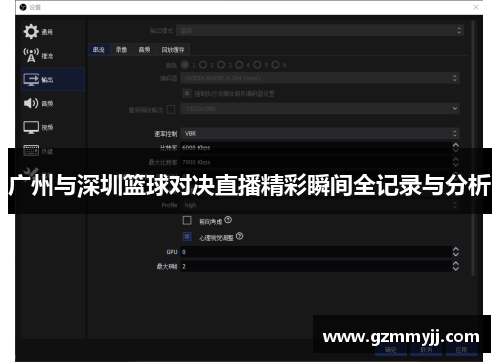This screenshot has height=362, width=500.
Task: Click the max B-frames (最大B帧) field
Action: [x=316, y=266]
